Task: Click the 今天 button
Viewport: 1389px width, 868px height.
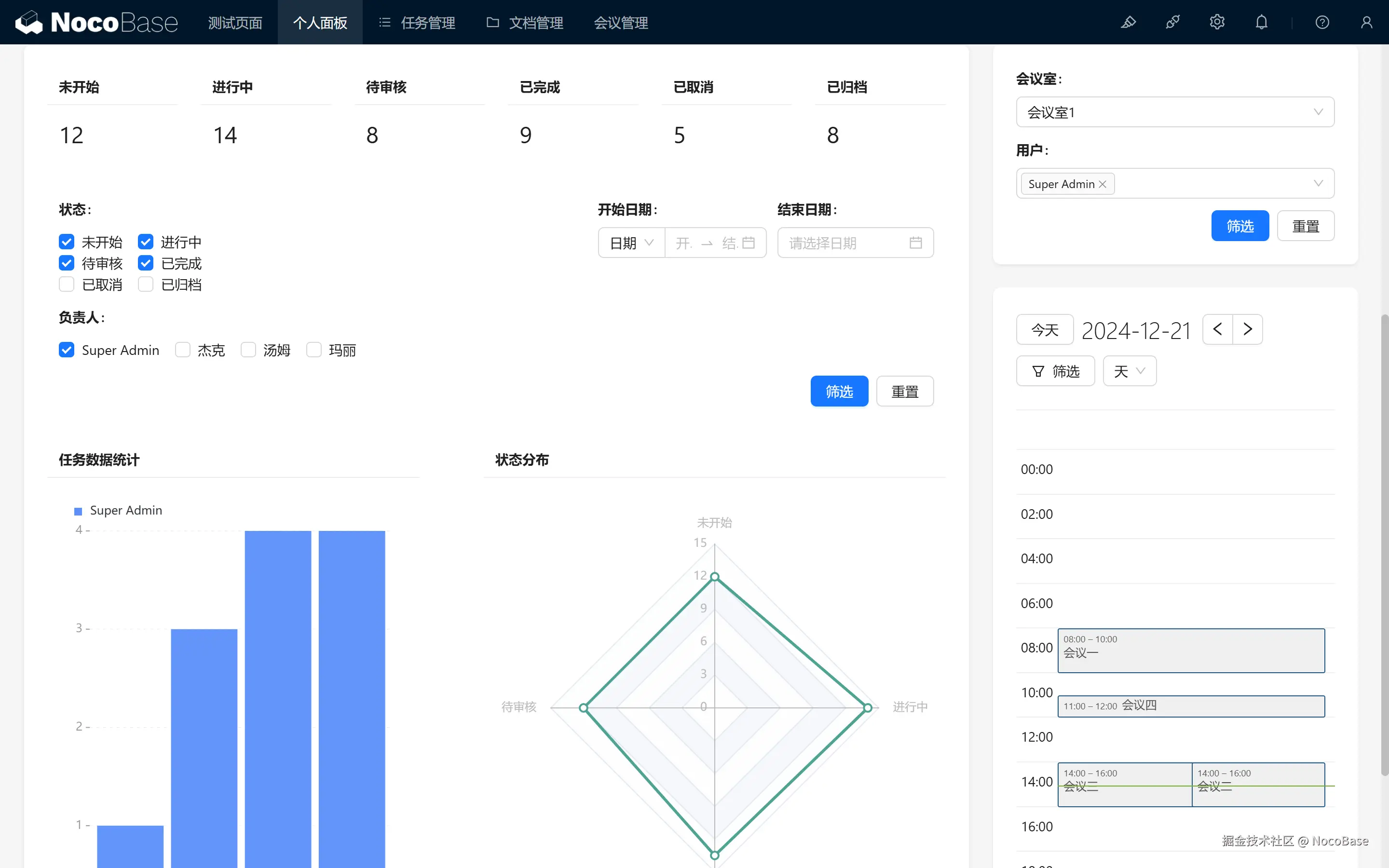Action: coord(1044,329)
